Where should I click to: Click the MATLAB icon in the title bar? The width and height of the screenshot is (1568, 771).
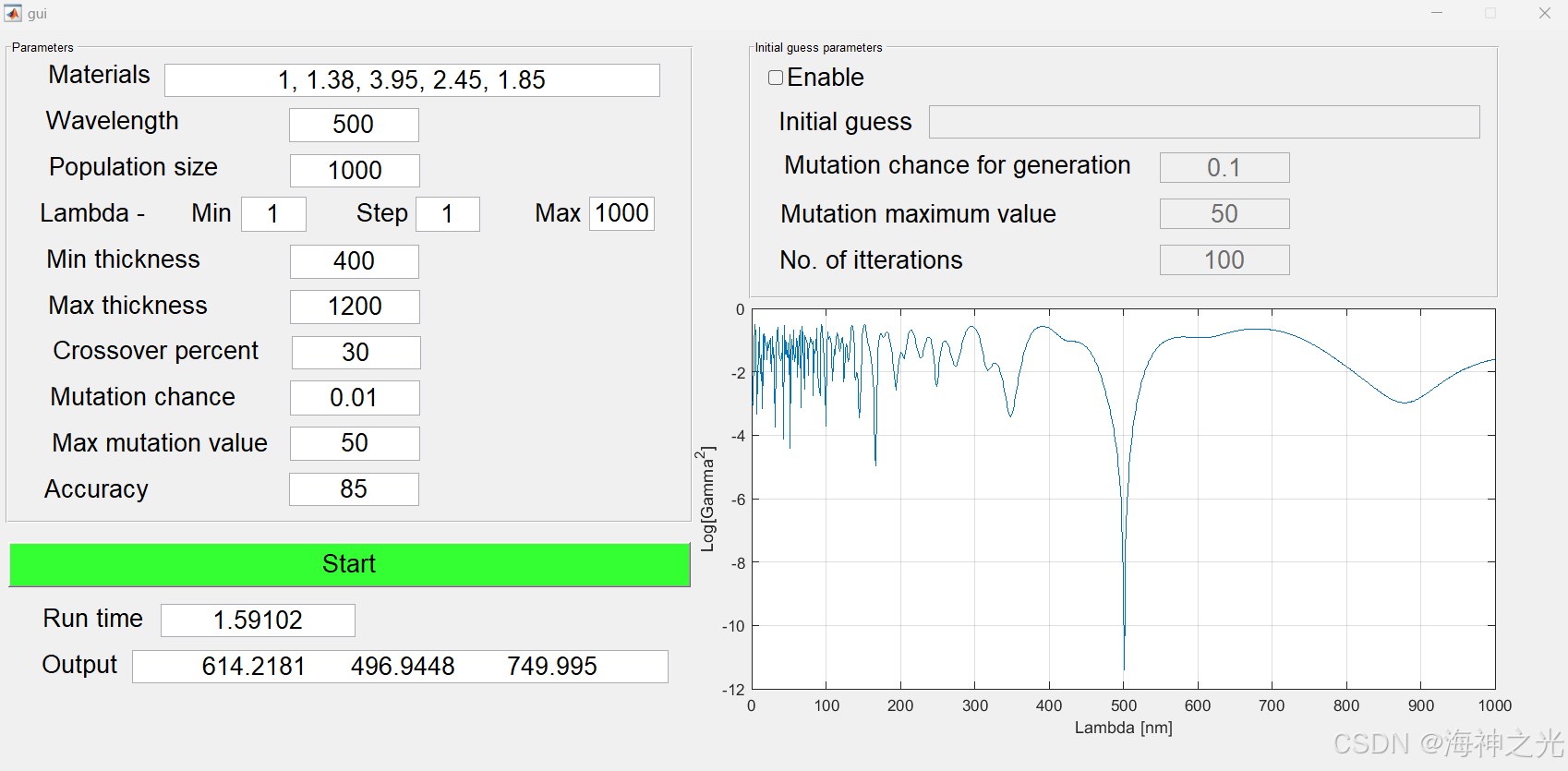coord(13,13)
